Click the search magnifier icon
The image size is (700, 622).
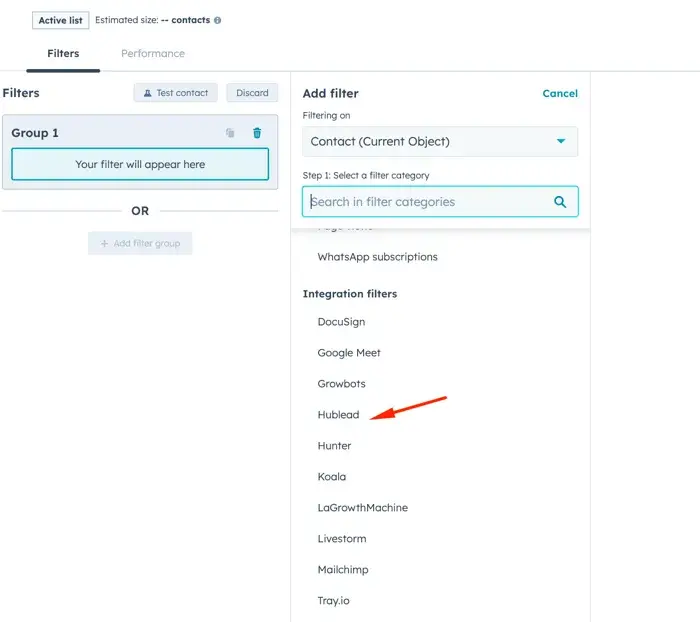pyautogui.click(x=560, y=202)
